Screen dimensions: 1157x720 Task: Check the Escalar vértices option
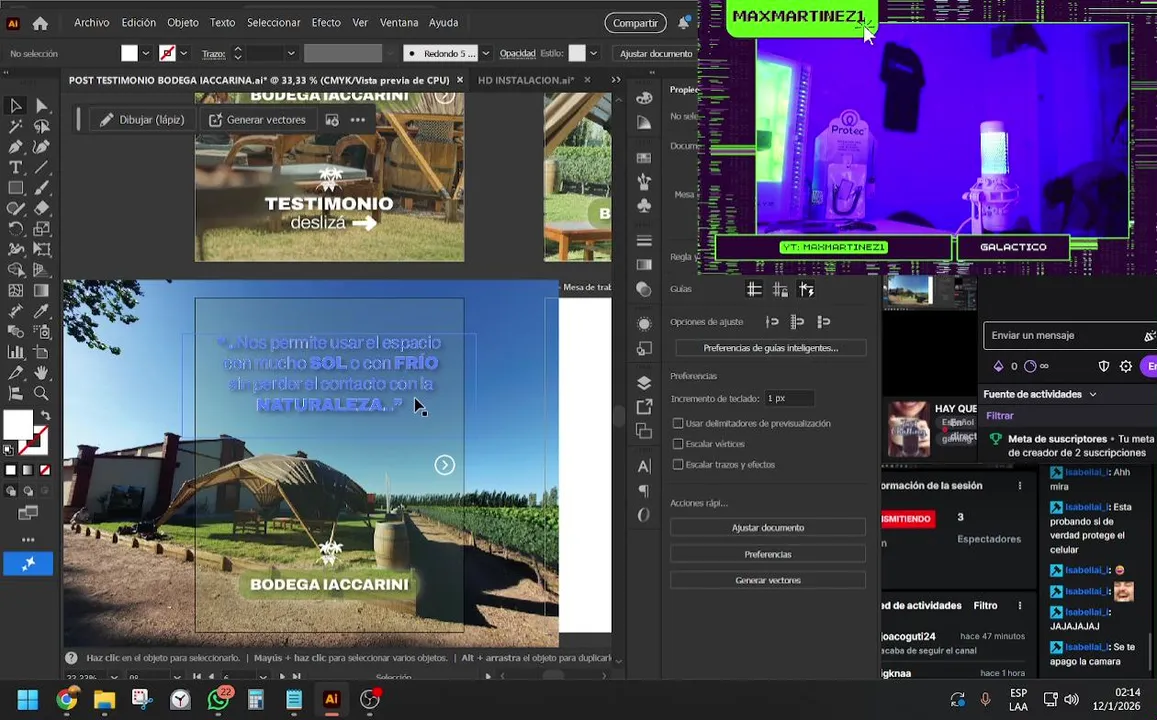pos(677,444)
